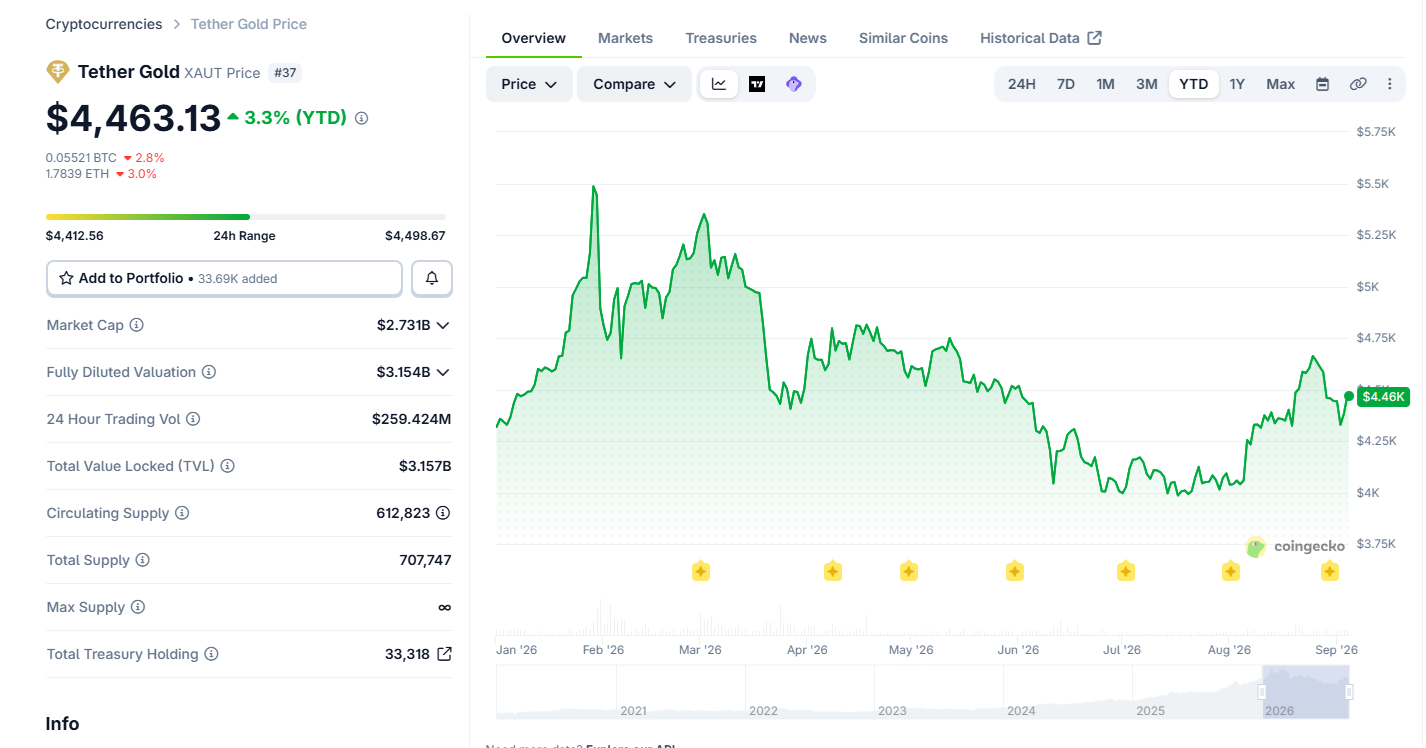Select the YTD time range

[x=1194, y=84]
